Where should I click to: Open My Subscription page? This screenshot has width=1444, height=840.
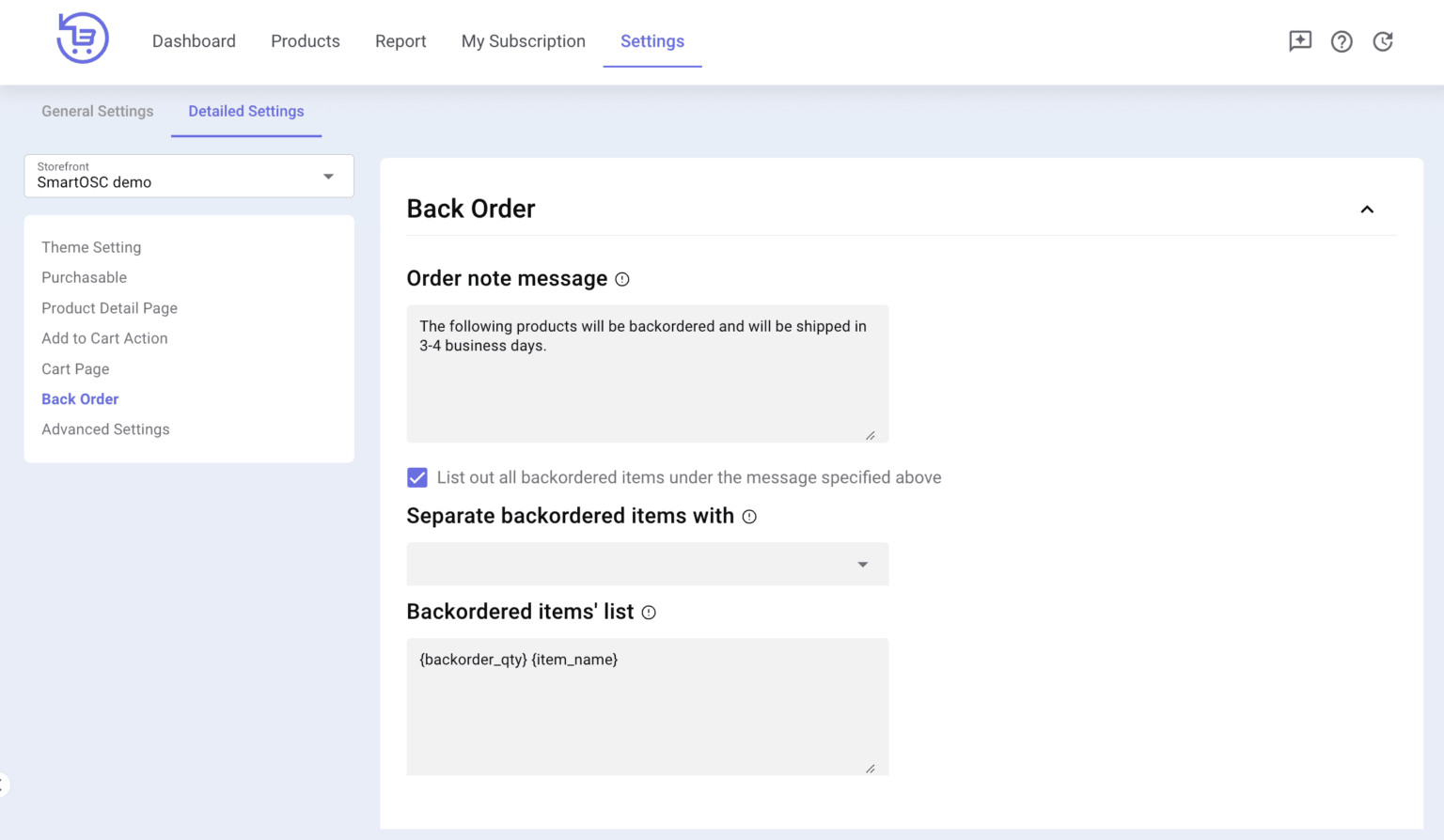524,41
